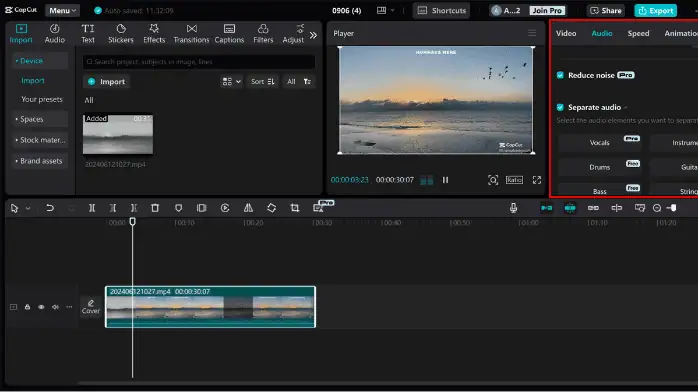Viewport: 698px width, 392px height.
Task: Toggle linkage icon in timeline toolbar
Action: 593,208
